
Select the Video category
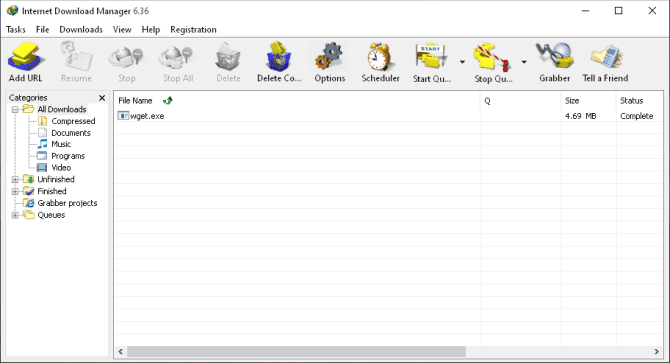61,168
